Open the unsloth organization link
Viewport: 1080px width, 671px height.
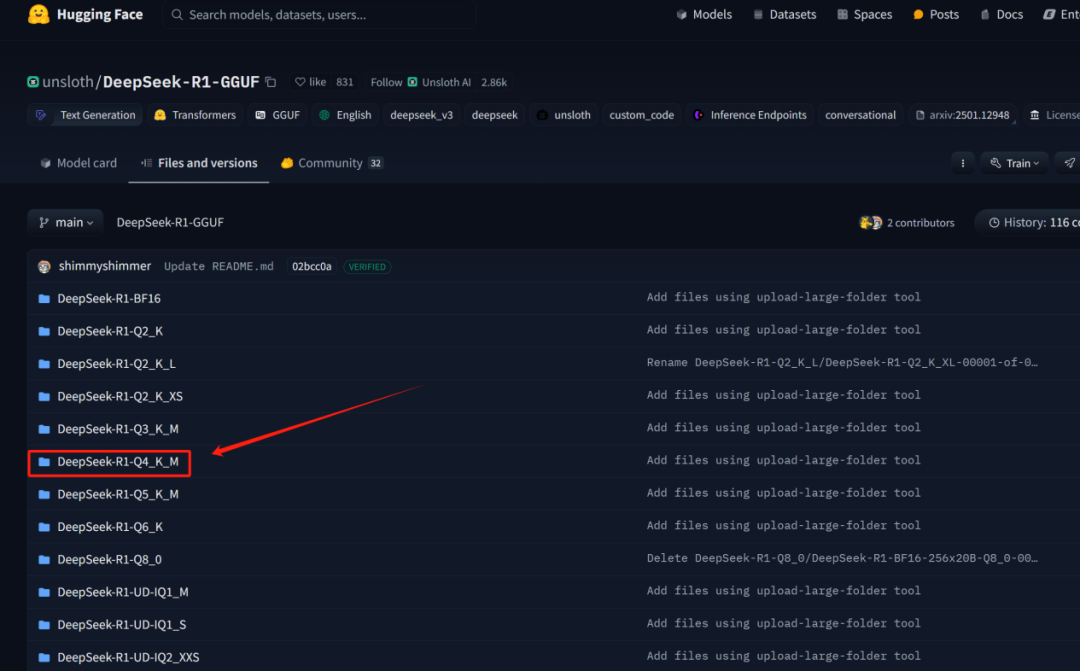pyautogui.click(x=68, y=82)
